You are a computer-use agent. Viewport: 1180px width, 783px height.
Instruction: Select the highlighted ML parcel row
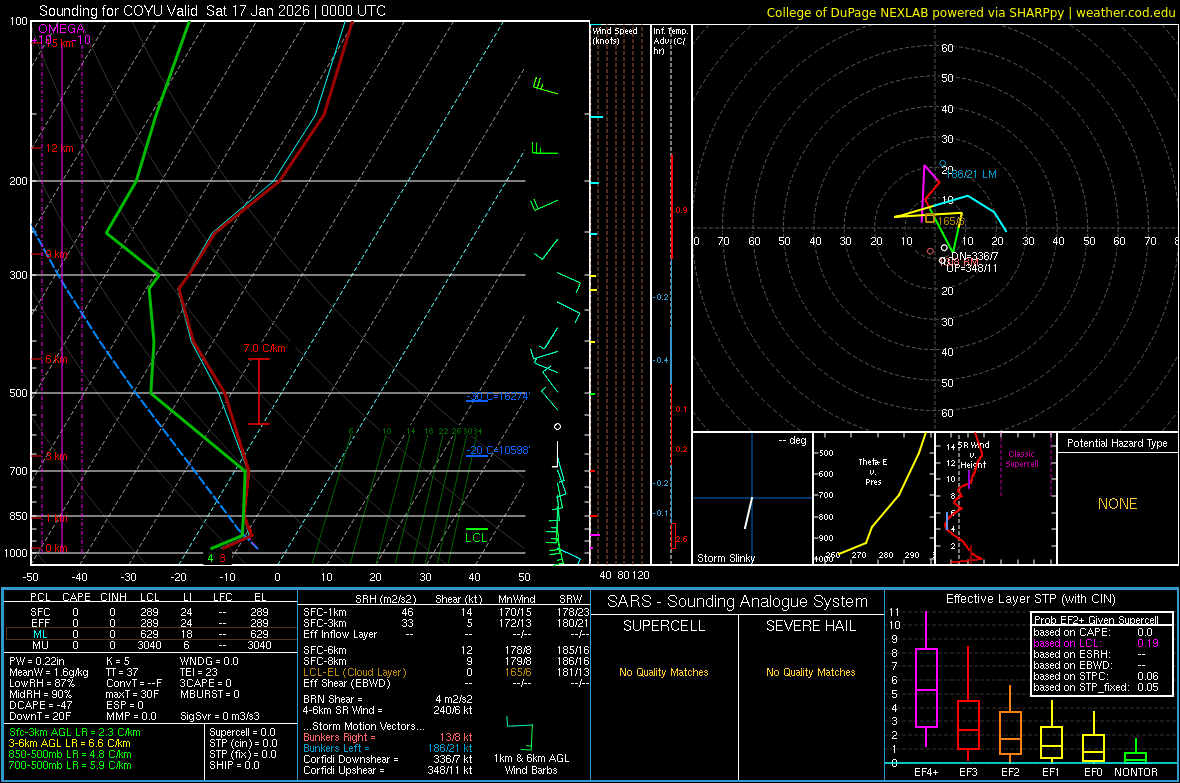coord(151,634)
